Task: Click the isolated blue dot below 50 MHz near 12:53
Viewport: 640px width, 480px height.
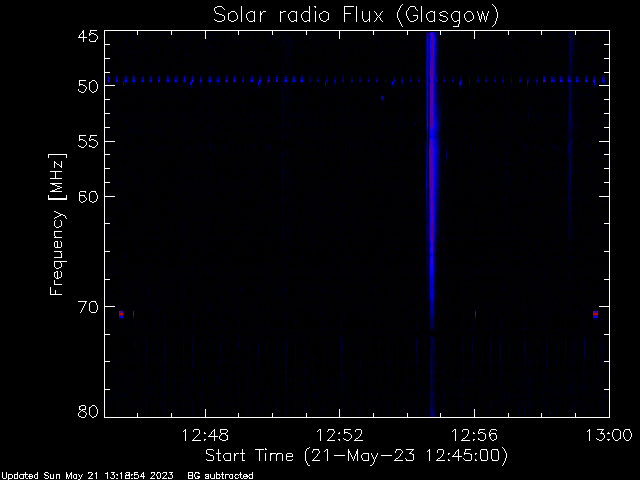Action: [x=382, y=98]
